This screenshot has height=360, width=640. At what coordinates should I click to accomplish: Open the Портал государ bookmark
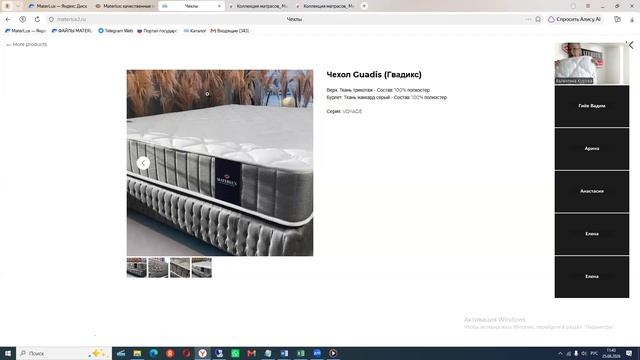pyautogui.click(x=157, y=31)
